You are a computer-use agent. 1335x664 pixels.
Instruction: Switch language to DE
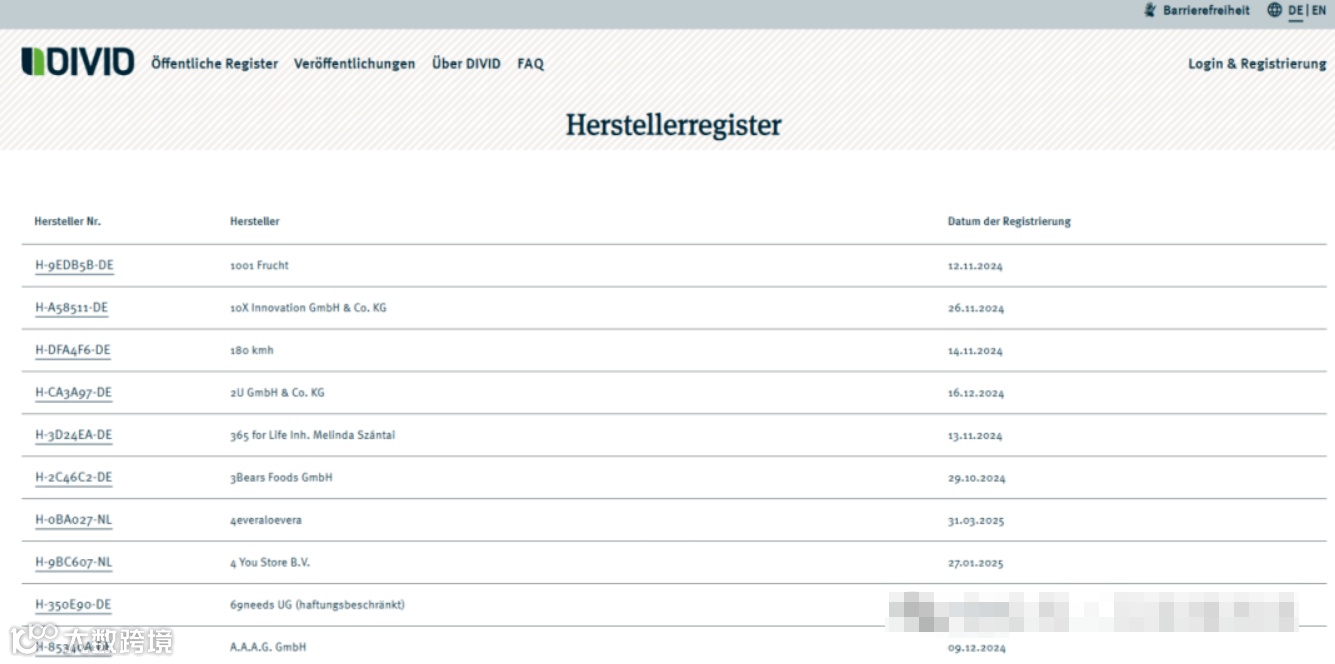pos(1296,10)
